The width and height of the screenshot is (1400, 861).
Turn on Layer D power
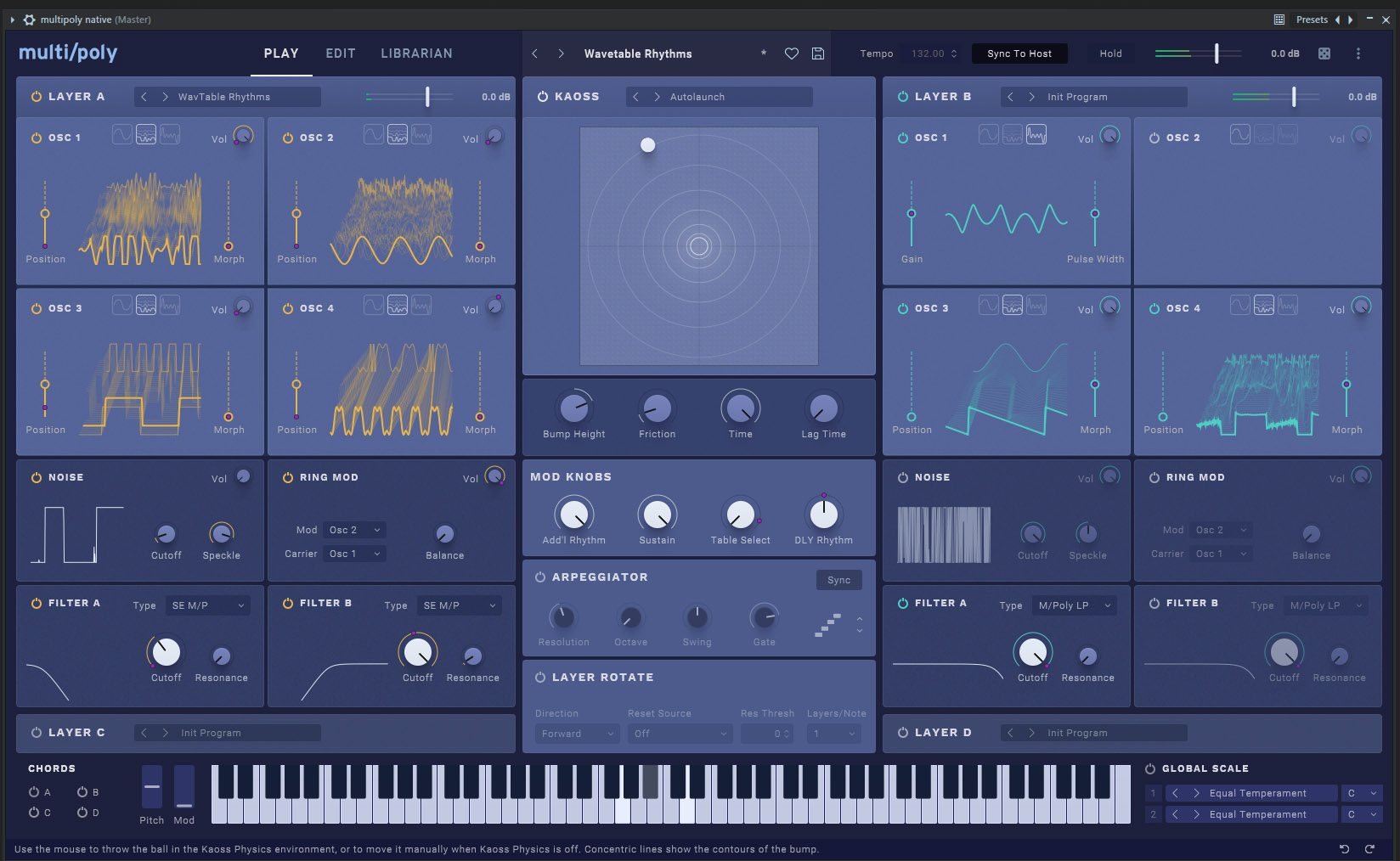(903, 733)
